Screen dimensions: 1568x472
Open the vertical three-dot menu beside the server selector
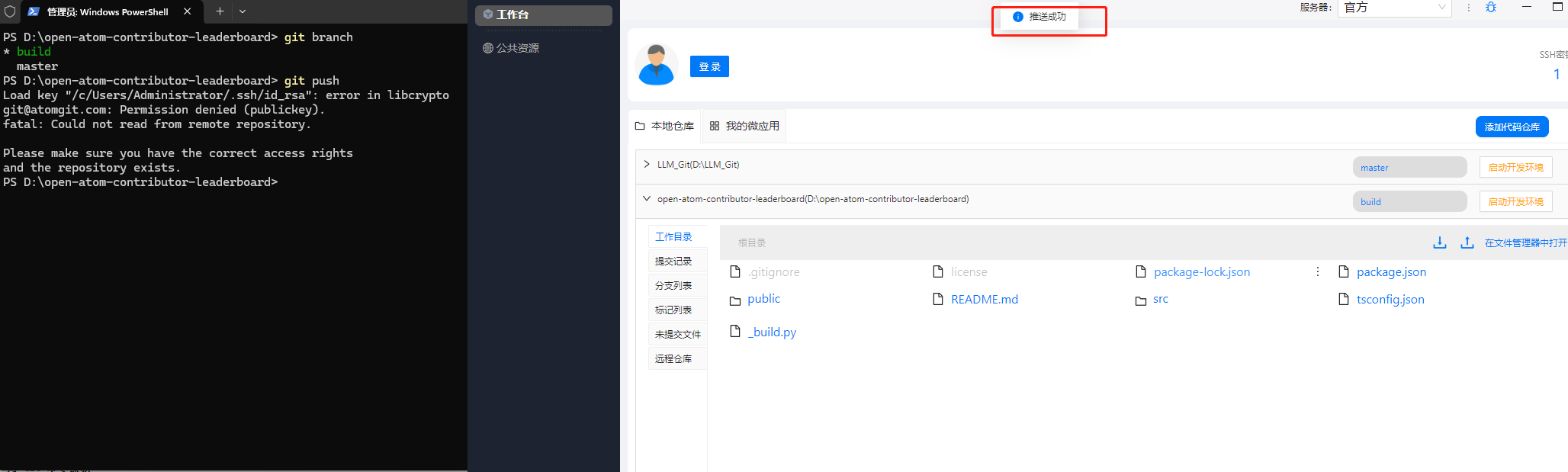1469,8
